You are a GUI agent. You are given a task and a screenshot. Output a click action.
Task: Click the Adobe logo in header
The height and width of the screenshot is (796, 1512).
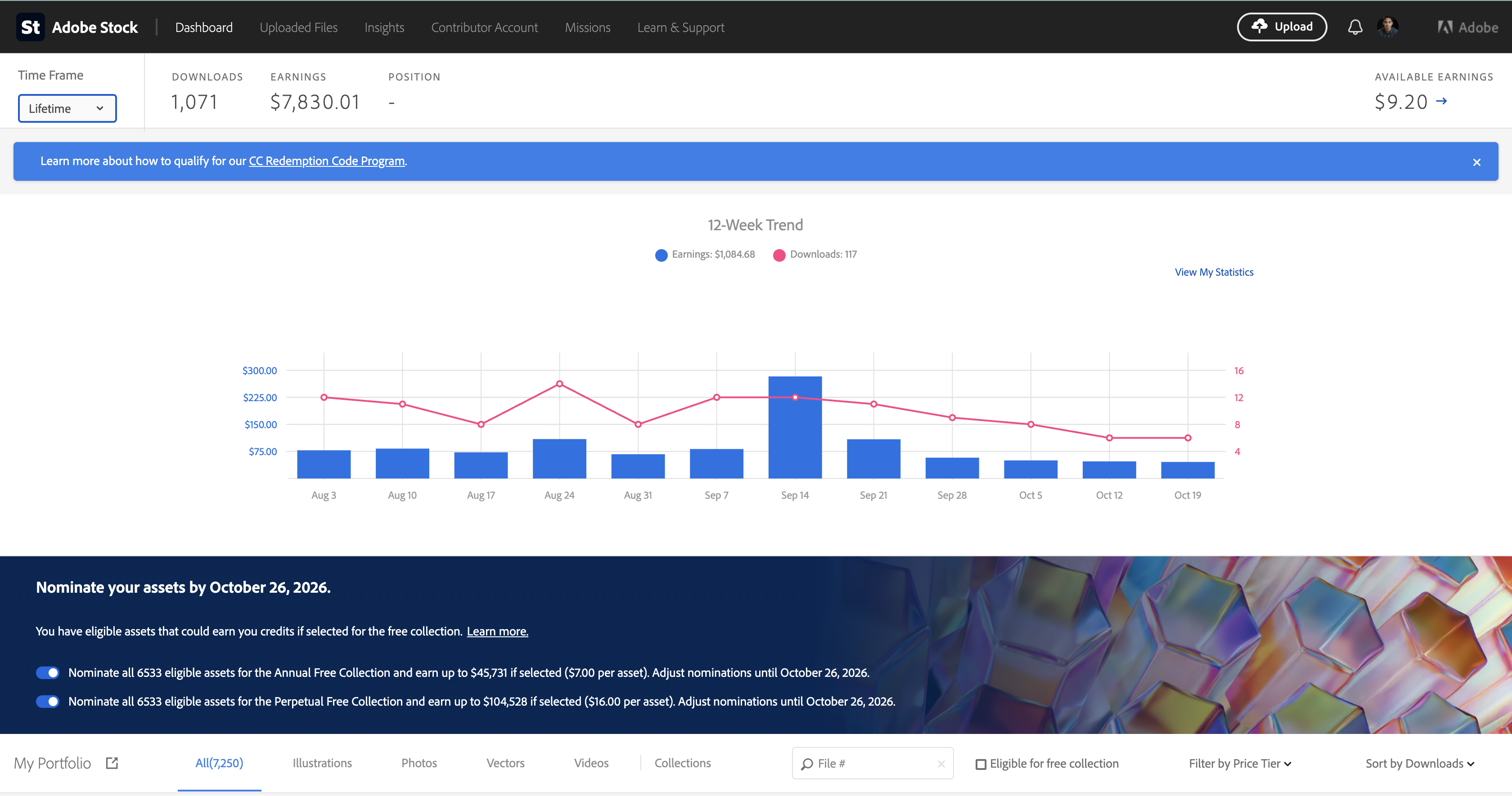[x=1467, y=27]
